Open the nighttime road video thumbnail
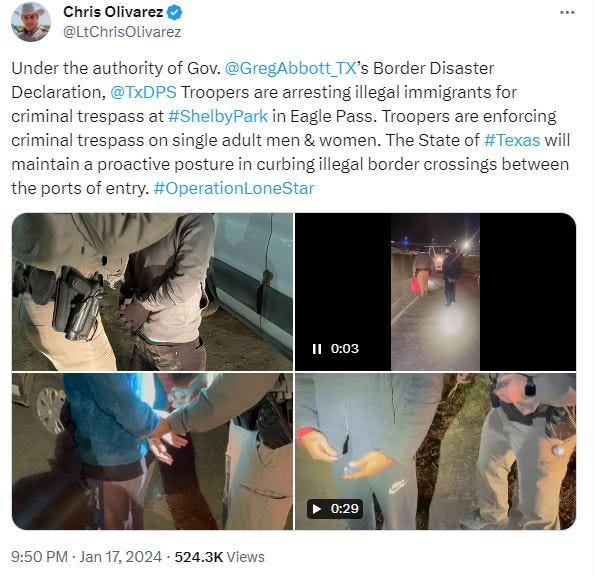Viewport: 596px width, 576px height. (435, 292)
